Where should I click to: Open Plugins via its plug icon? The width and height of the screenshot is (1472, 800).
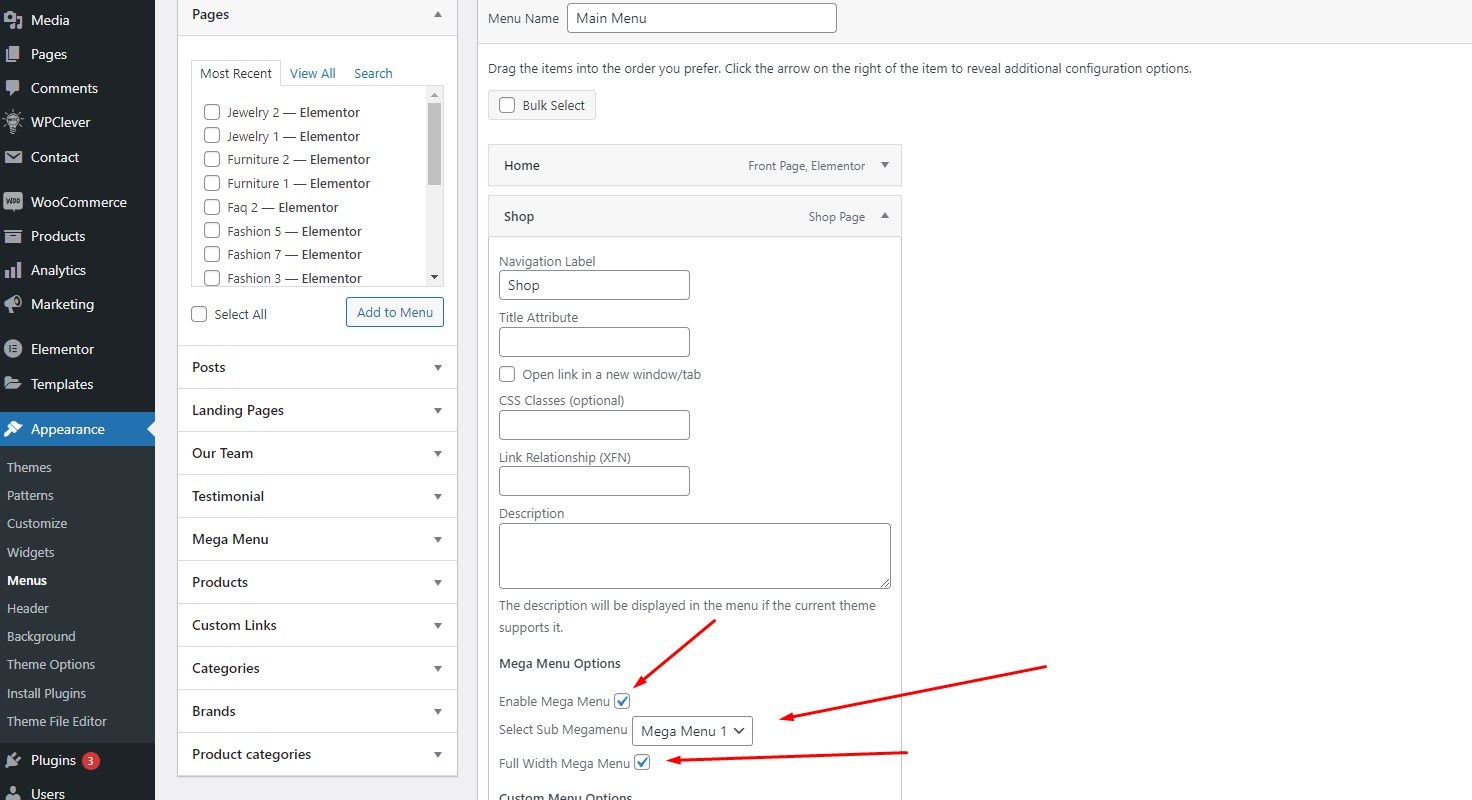pos(13,760)
